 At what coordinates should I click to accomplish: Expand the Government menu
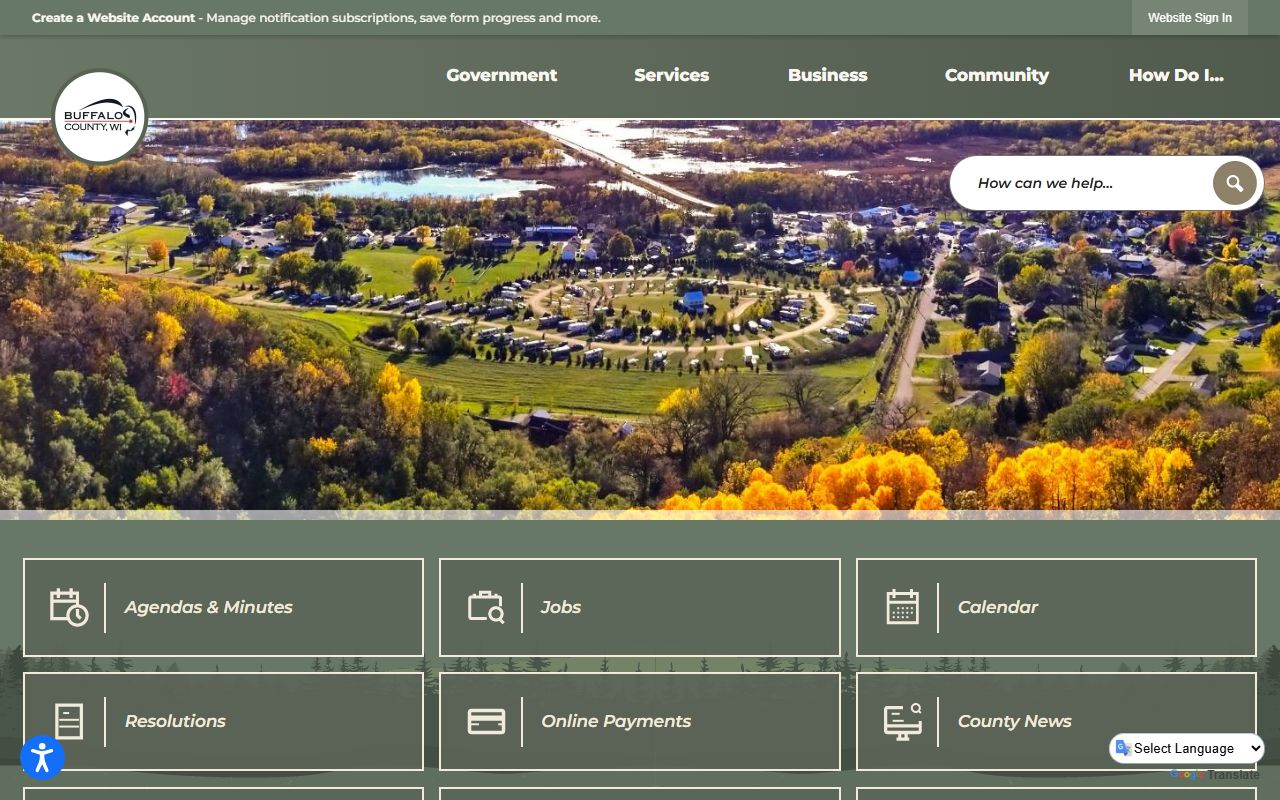[501, 75]
